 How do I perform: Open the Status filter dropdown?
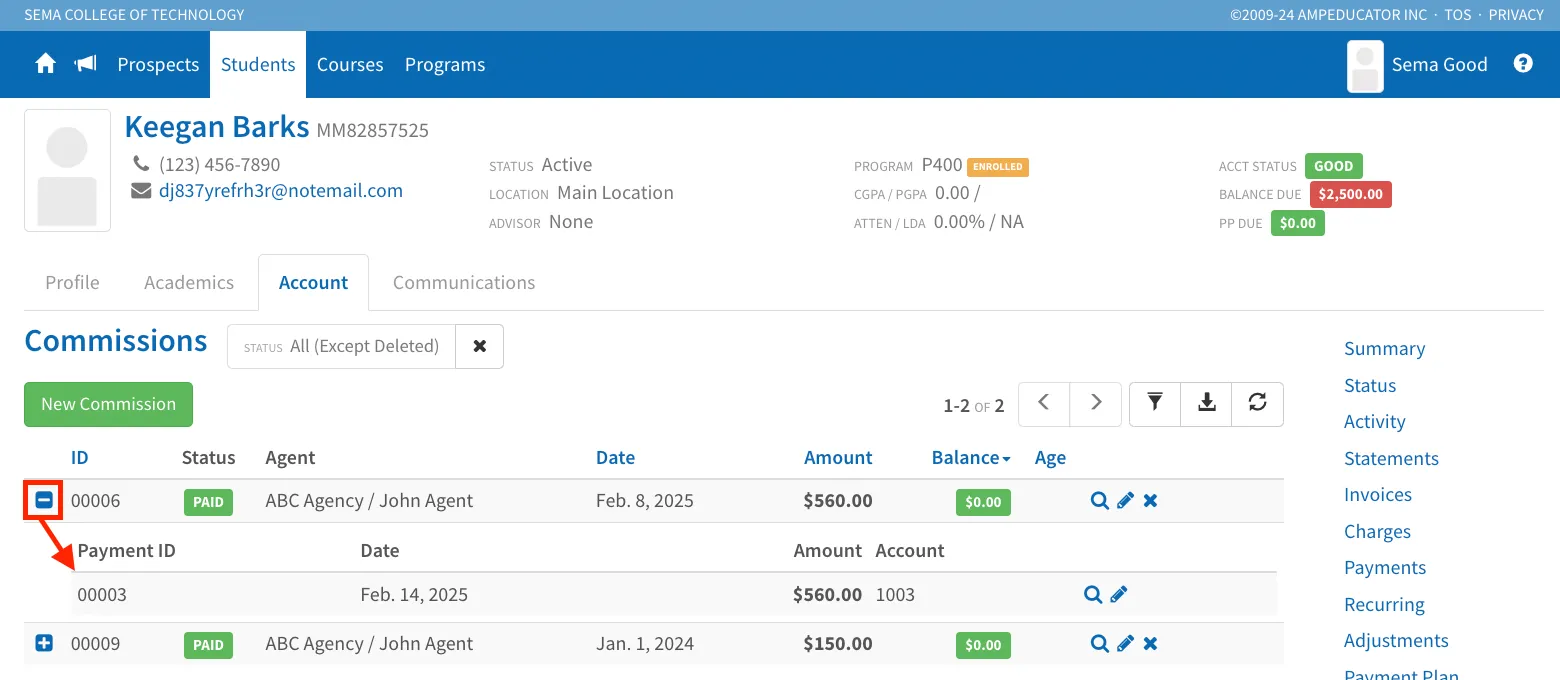click(x=341, y=346)
